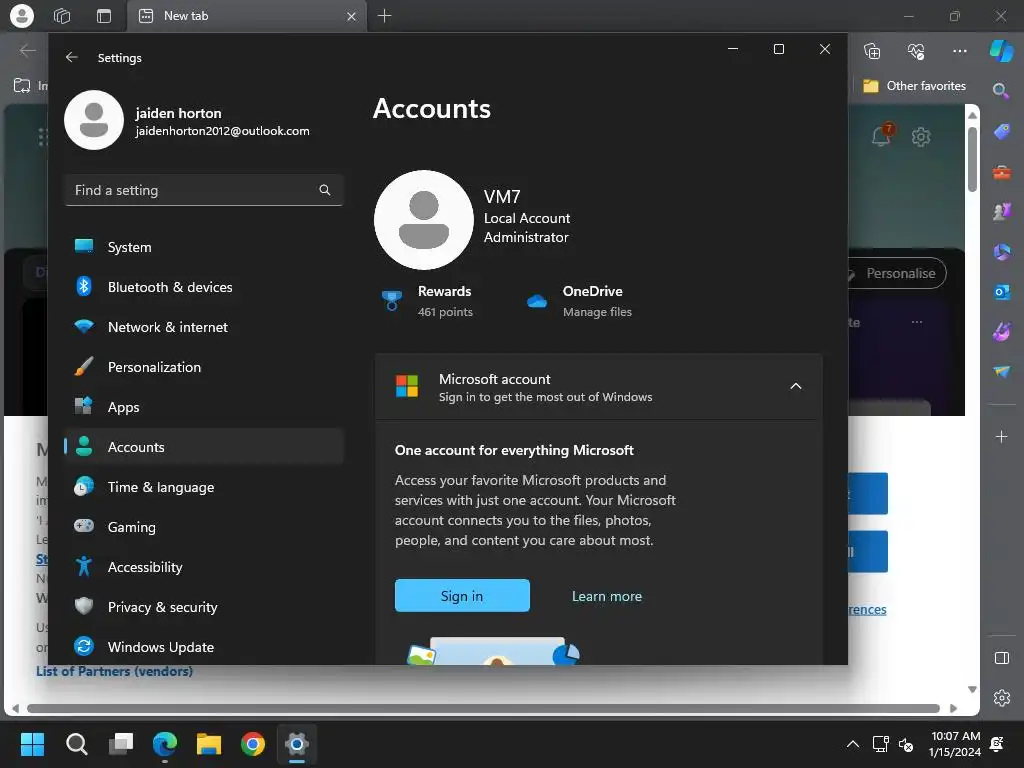The height and width of the screenshot is (768, 1024).
Task: Open List of Partners (vendors) link
Action: pyautogui.click(x=114, y=671)
